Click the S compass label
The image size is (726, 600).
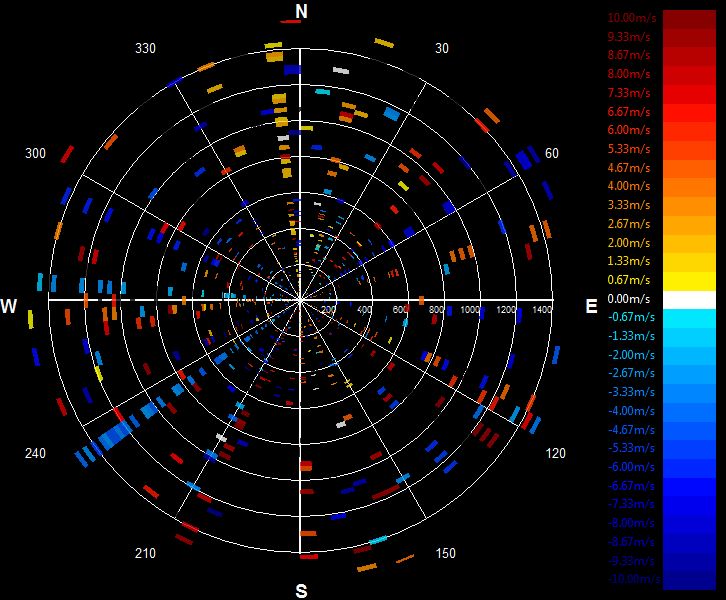(301, 591)
